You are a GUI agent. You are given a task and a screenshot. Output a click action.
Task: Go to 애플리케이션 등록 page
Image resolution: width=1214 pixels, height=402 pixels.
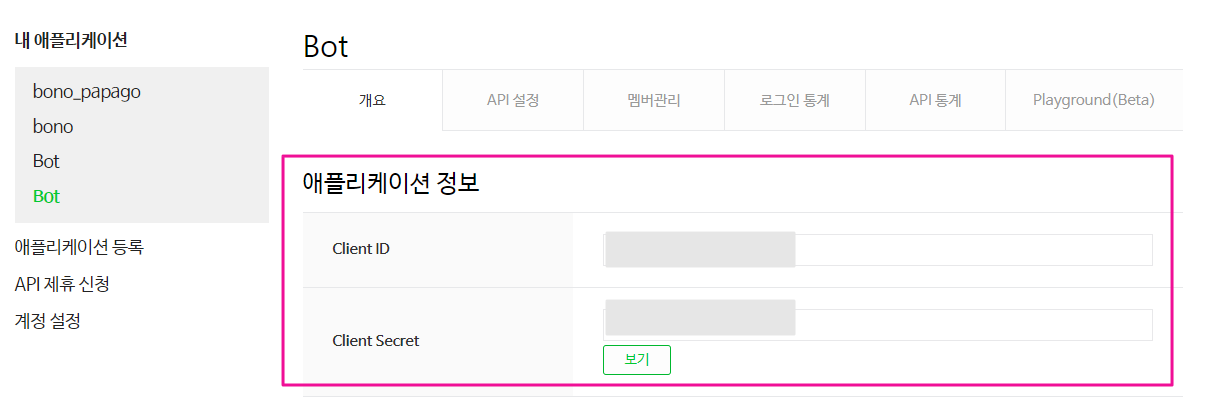tap(79, 247)
